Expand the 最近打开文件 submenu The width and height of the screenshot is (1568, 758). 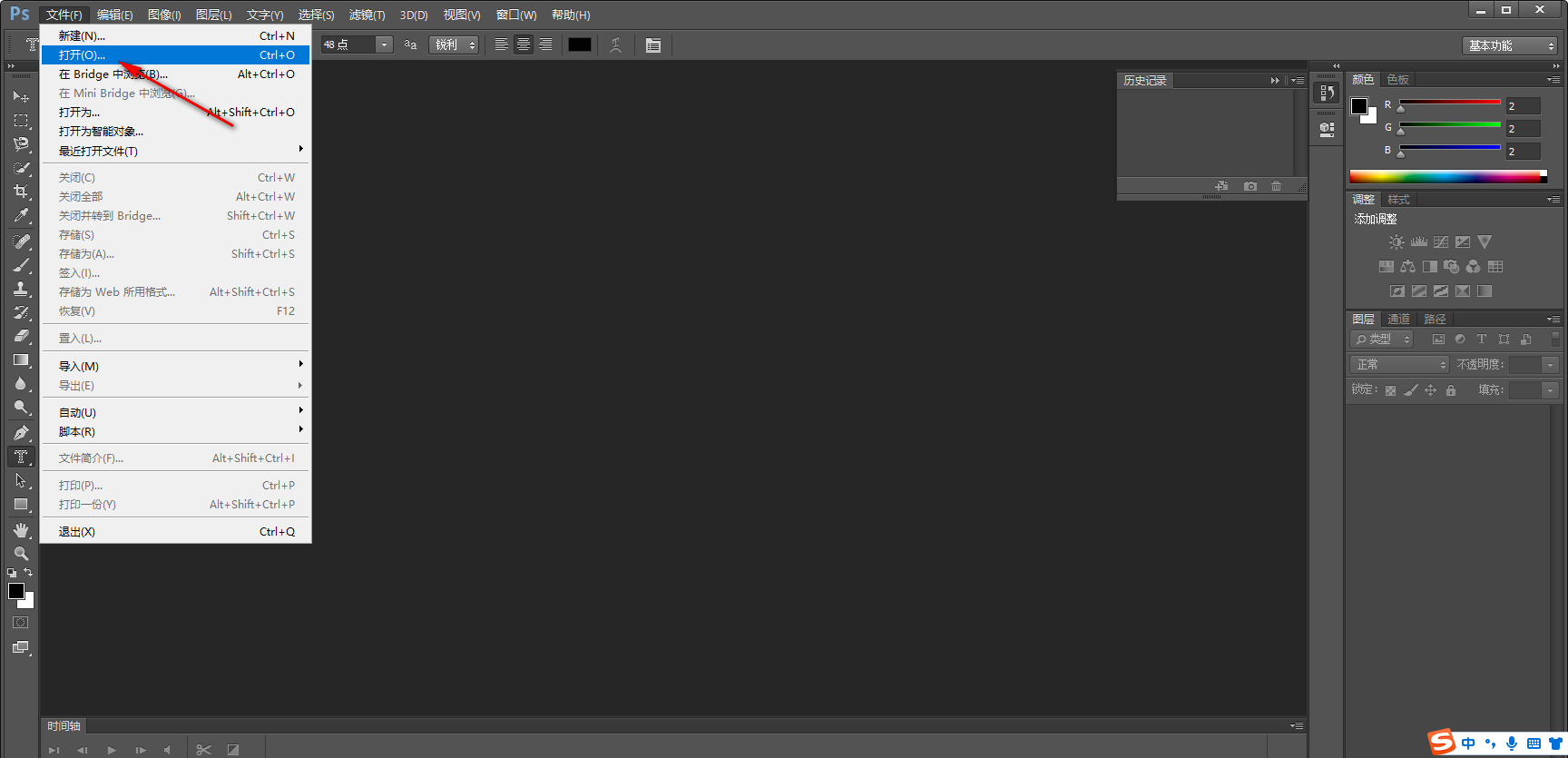pyautogui.click(x=176, y=151)
